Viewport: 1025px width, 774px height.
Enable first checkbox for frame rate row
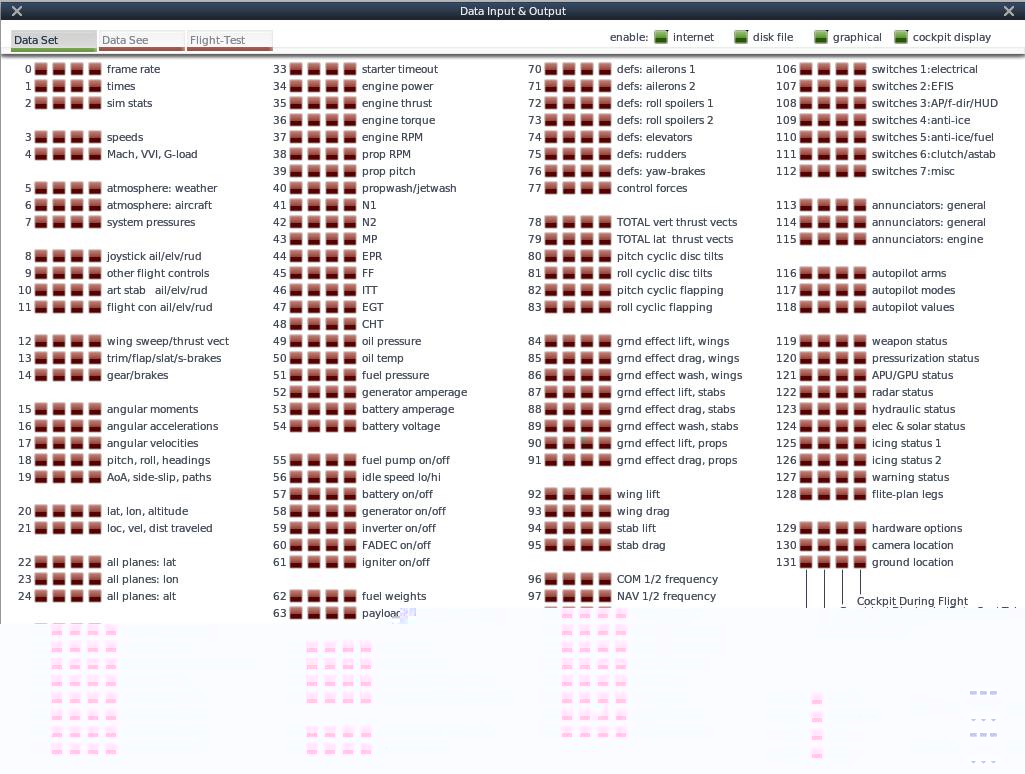[x=42, y=70]
